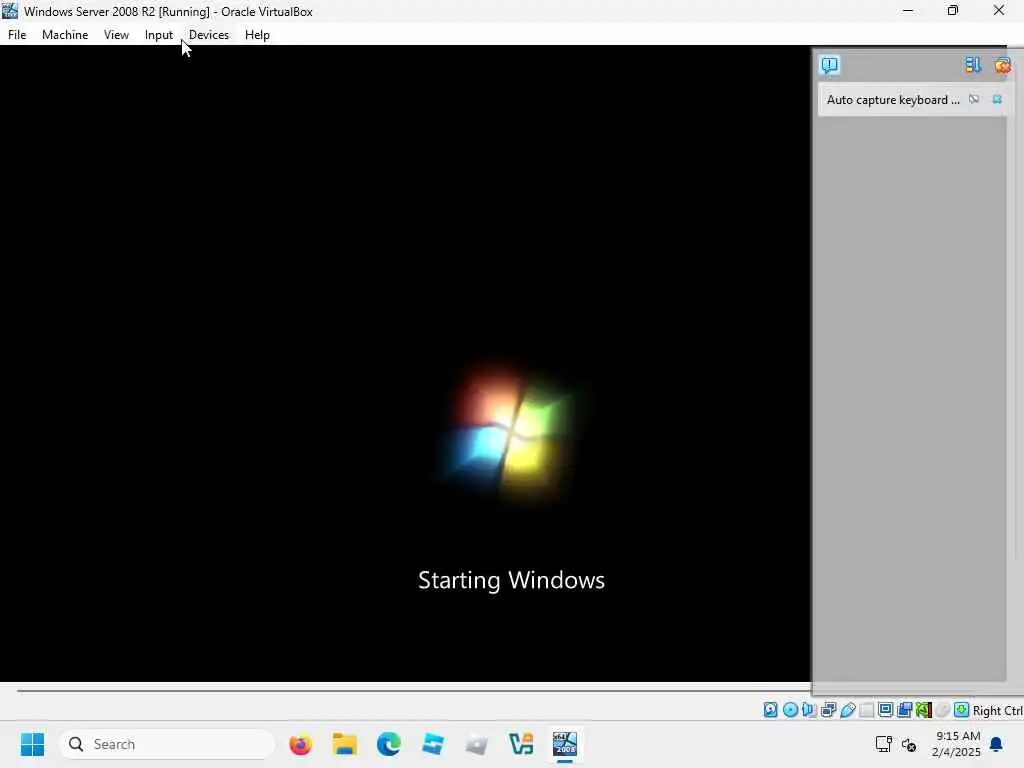Click the mouse integration indicator
The image size is (1024, 768).
pos(942,710)
